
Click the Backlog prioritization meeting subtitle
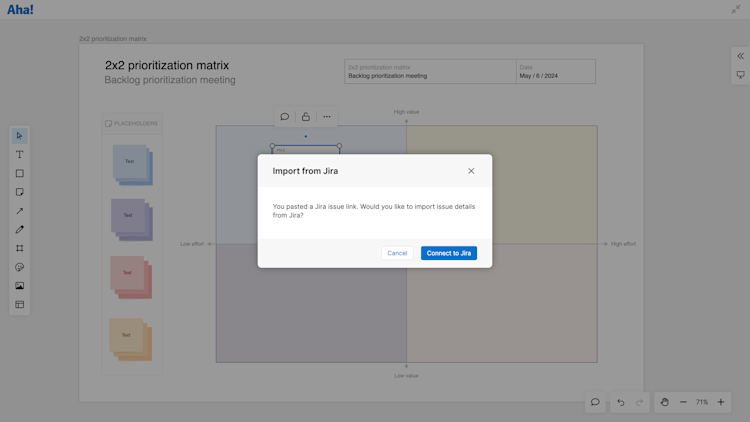170,80
